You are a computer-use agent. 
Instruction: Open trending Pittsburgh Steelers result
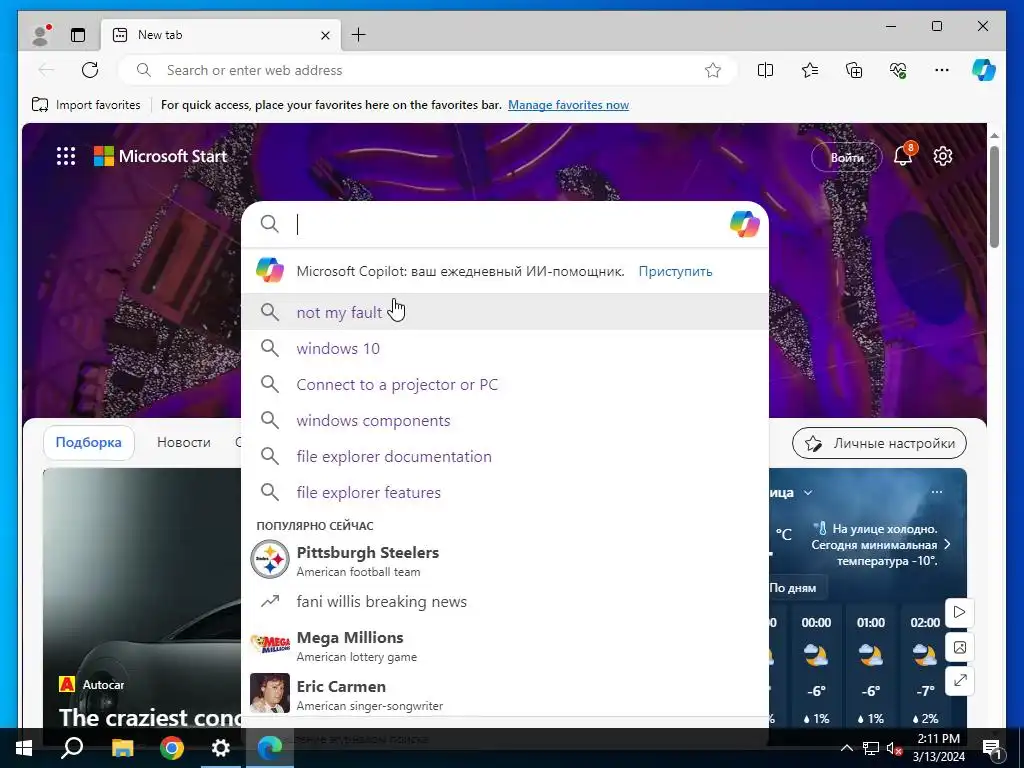(505, 560)
